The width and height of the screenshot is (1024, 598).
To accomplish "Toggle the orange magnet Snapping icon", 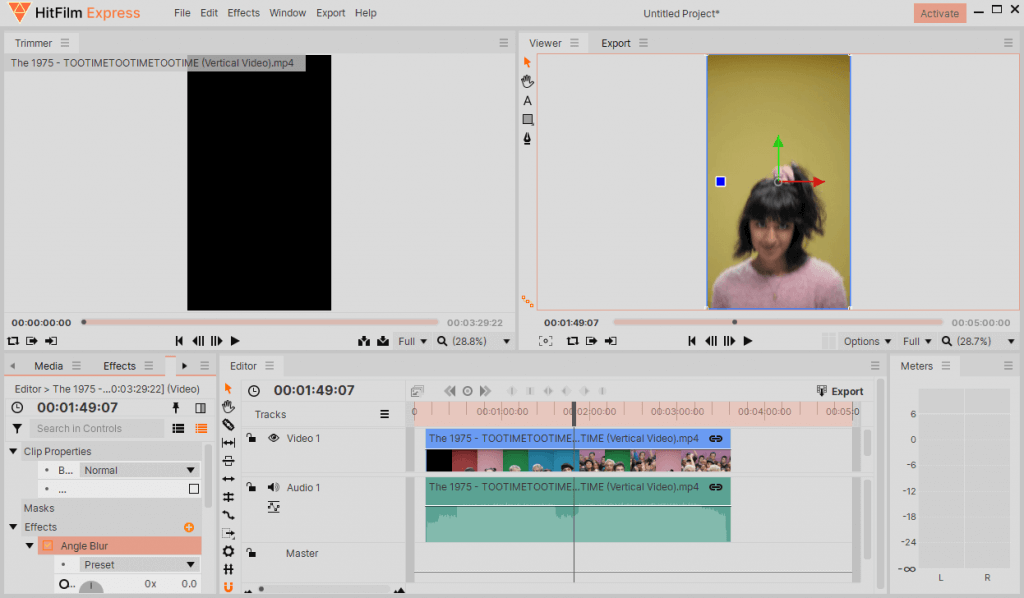I will pyautogui.click(x=228, y=587).
